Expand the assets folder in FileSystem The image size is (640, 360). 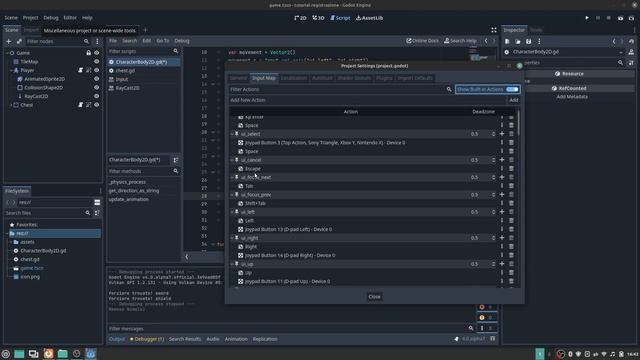pyautogui.click(x=11, y=242)
